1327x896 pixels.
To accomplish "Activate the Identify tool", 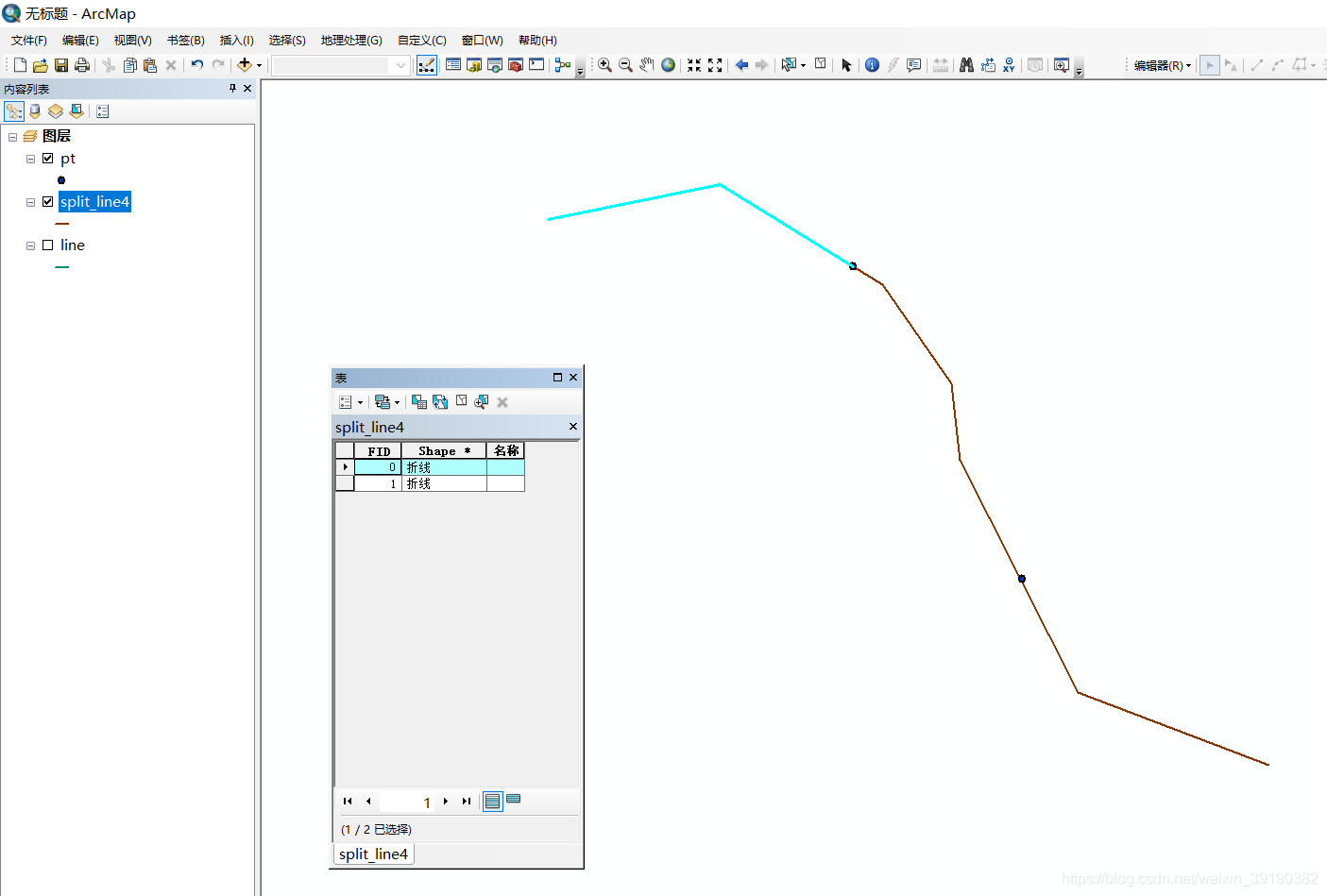I will tap(872, 65).
